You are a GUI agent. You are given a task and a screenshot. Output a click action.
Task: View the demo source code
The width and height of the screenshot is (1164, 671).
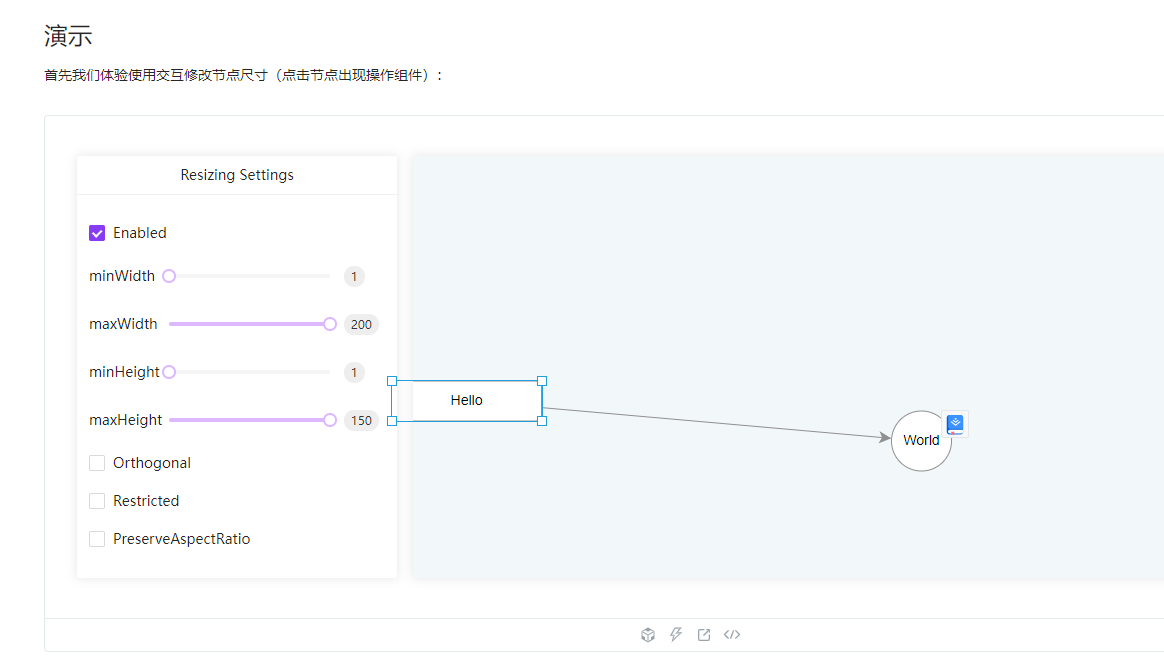click(x=732, y=634)
